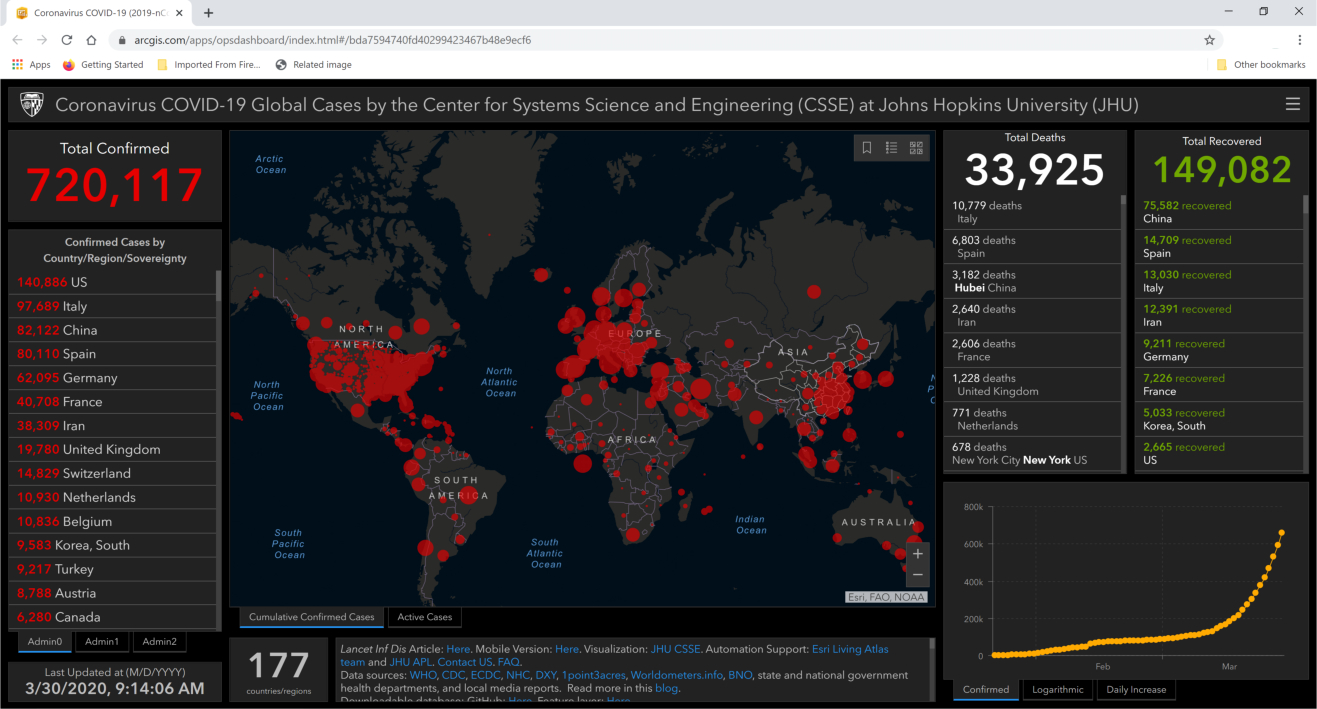Select US in the confirmed cases list

[112, 282]
